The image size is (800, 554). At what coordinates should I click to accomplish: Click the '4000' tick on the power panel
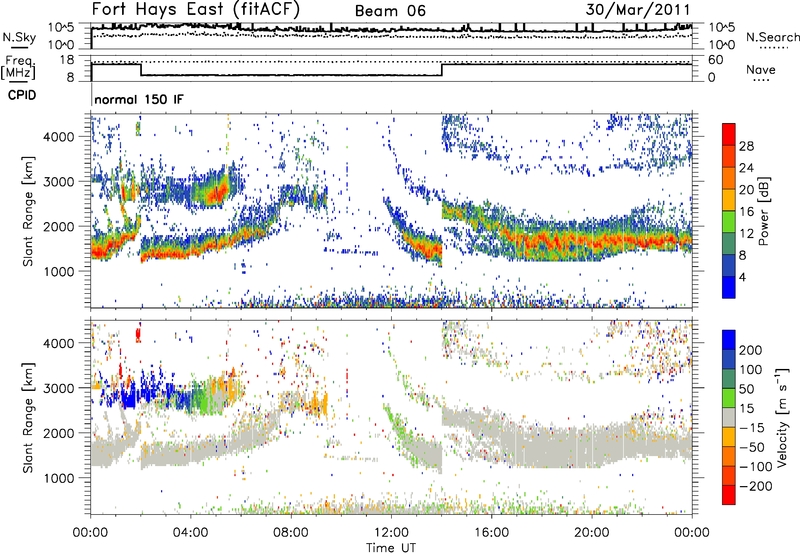click(58, 137)
